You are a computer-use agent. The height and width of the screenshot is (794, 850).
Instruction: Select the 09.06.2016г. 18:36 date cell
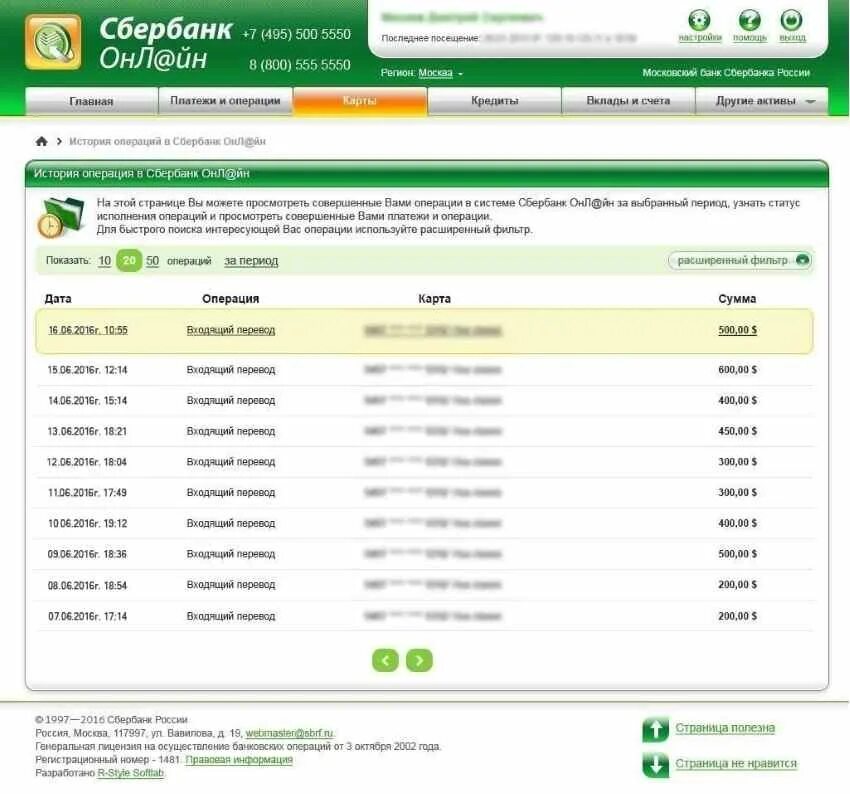pyautogui.click(x=87, y=554)
